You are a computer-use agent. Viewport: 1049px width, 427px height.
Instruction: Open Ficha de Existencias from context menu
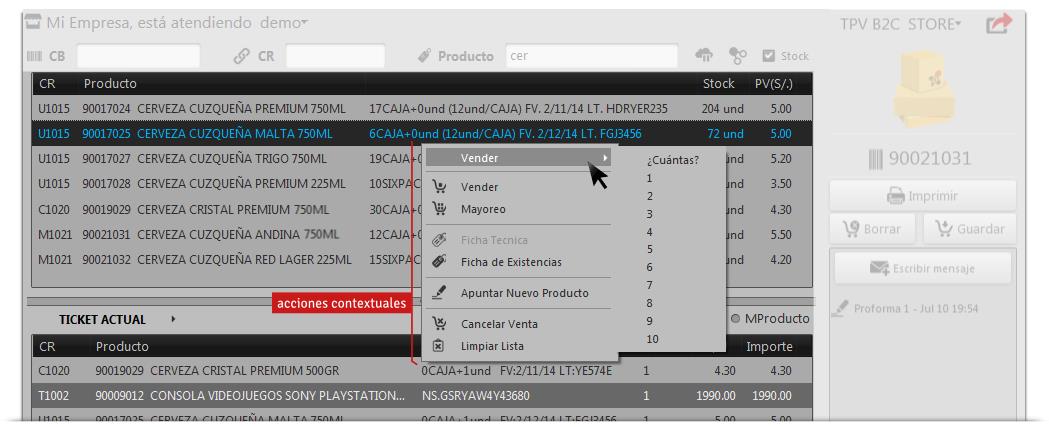[511, 262]
